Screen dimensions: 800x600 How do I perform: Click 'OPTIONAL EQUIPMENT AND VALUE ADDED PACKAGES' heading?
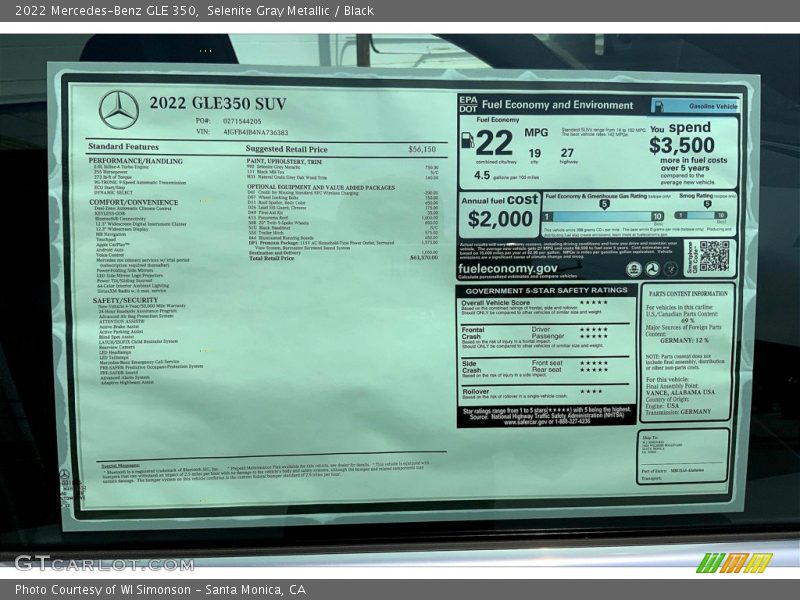pos(321,187)
